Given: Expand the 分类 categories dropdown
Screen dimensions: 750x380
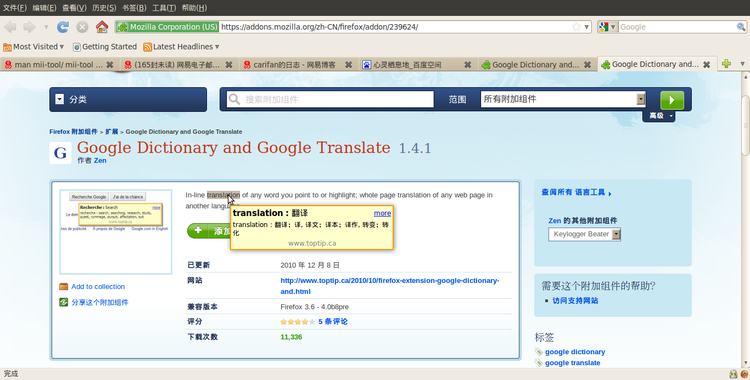Looking at the screenshot, I should pos(128,99).
